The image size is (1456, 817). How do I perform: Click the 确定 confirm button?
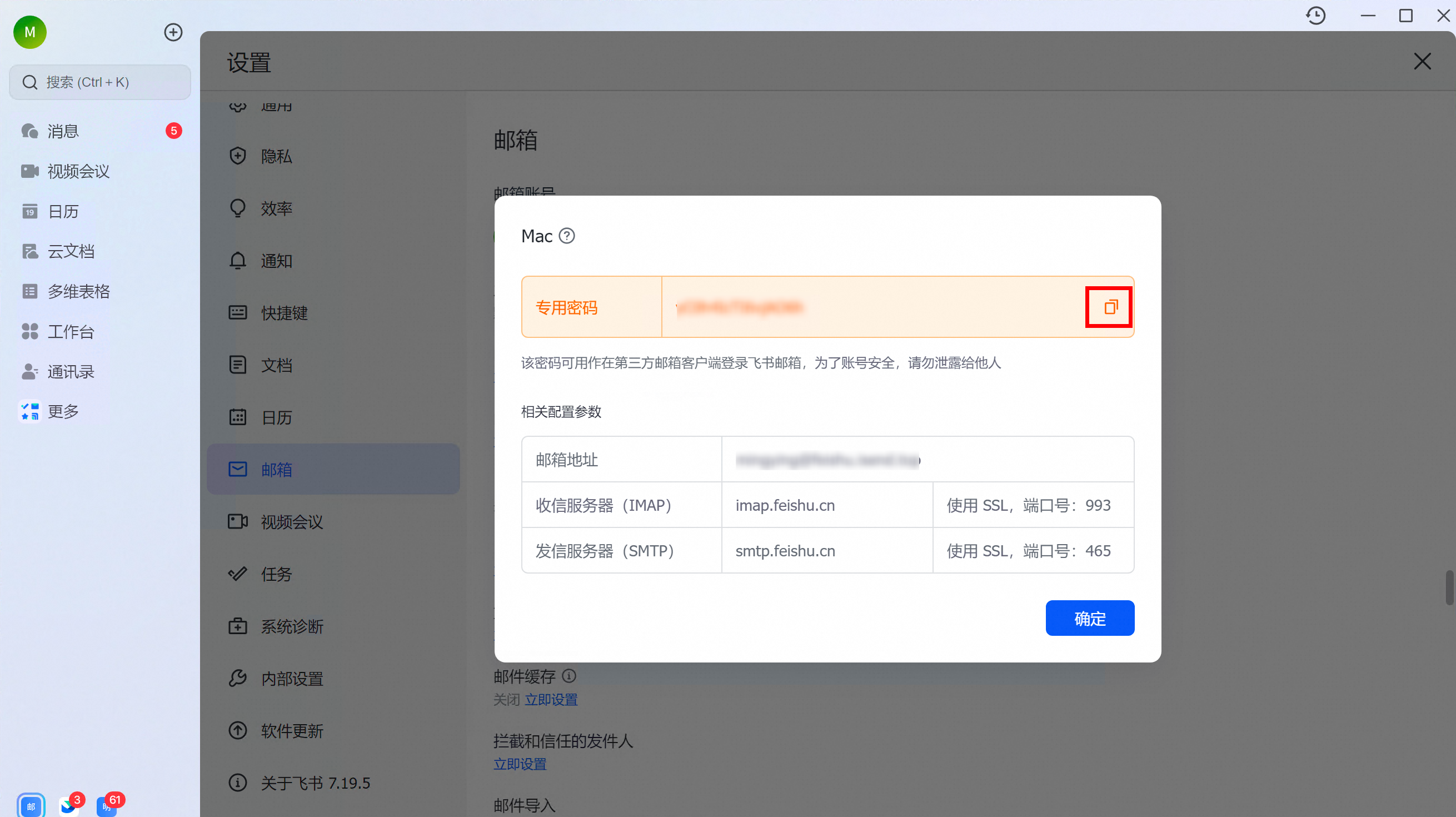tap(1089, 618)
